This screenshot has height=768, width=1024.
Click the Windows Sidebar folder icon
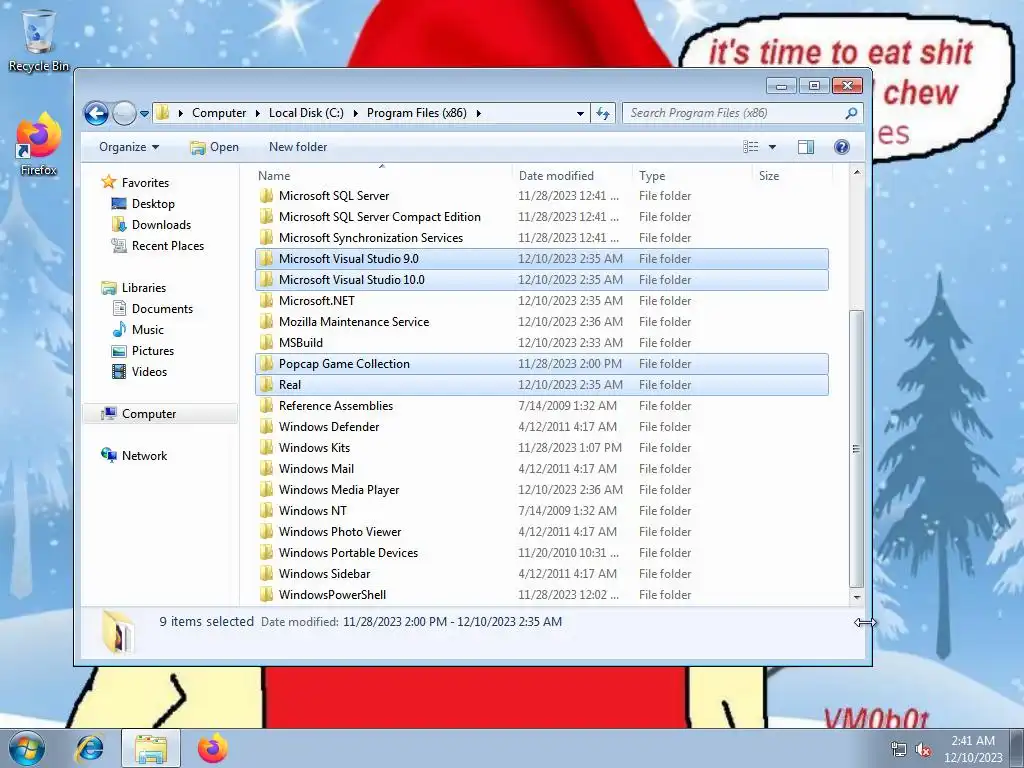point(266,573)
